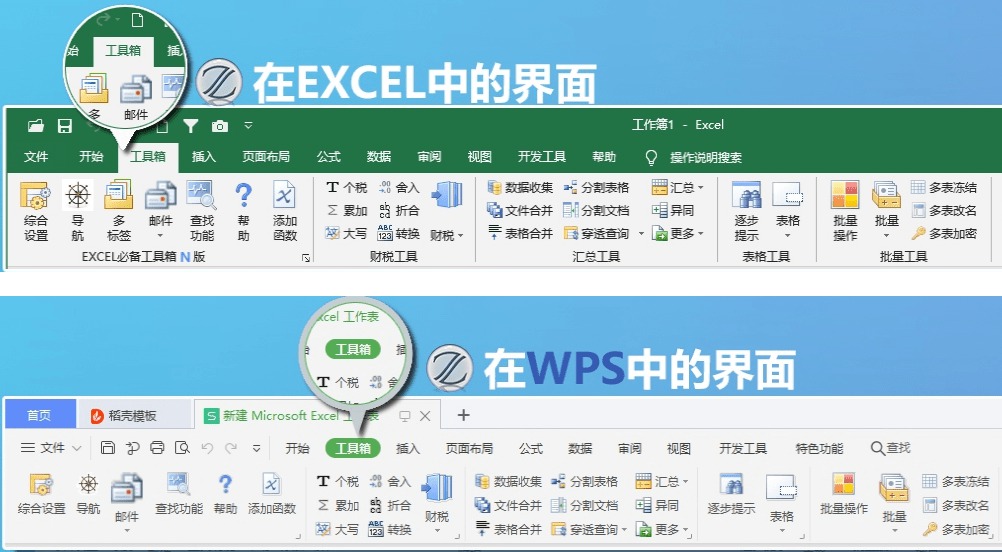Open 综合设置 in the WPS ribbon
The width and height of the screenshot is (1002, 552).
[42, 494]
